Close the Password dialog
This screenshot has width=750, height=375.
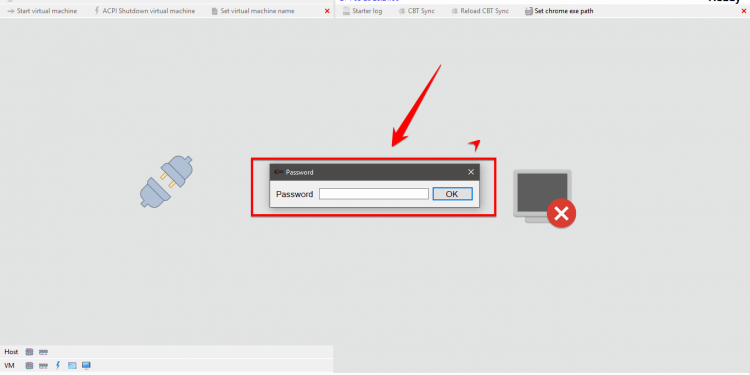tap(471, 172)
